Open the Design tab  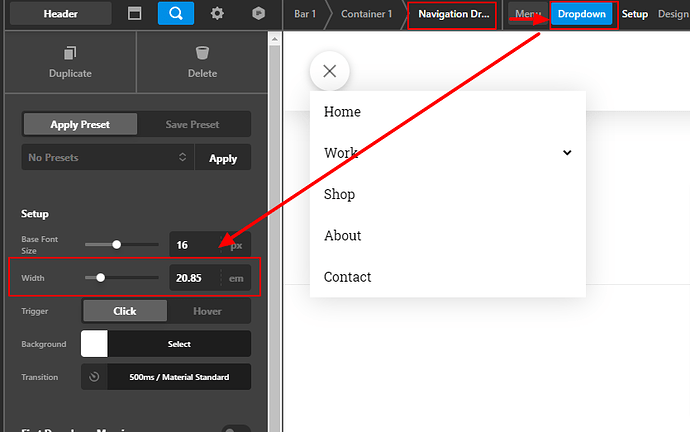[x=673, y=14]
